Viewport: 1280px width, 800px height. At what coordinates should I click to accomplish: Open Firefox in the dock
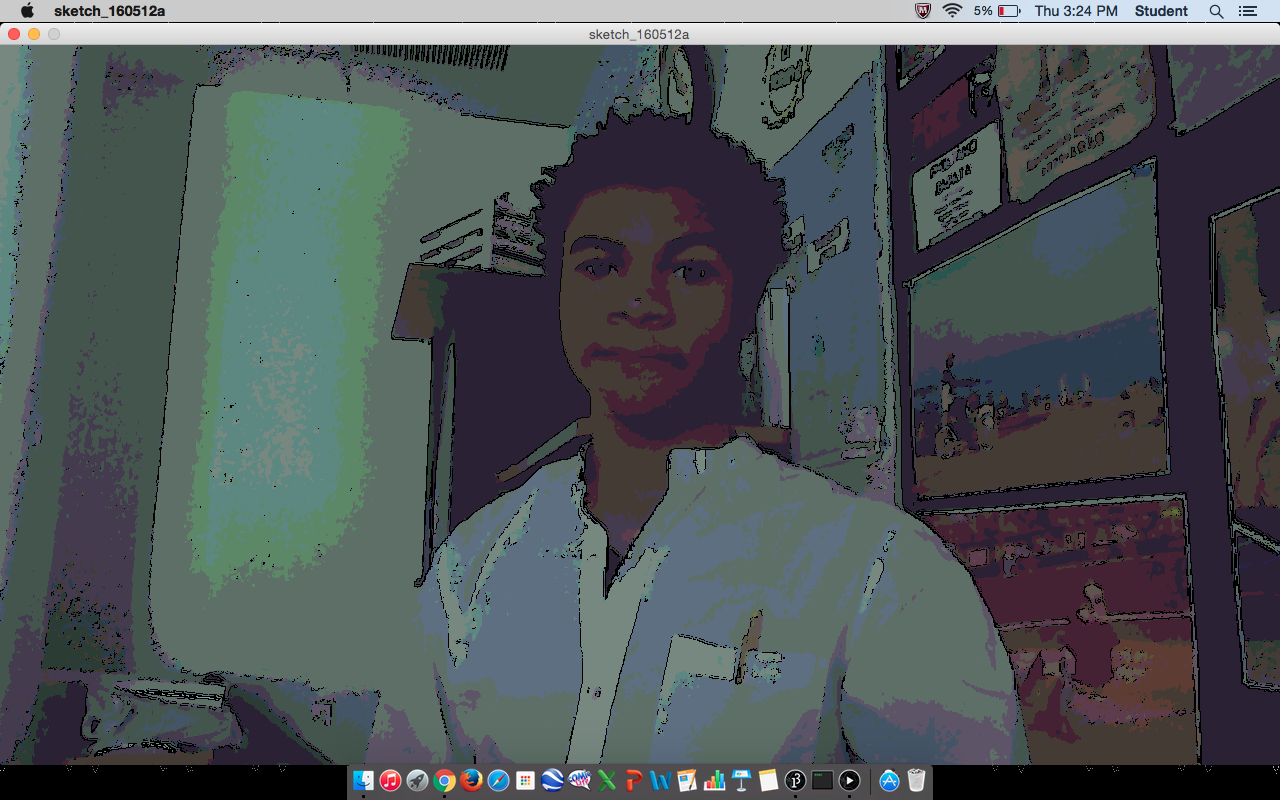click(471, 780)
